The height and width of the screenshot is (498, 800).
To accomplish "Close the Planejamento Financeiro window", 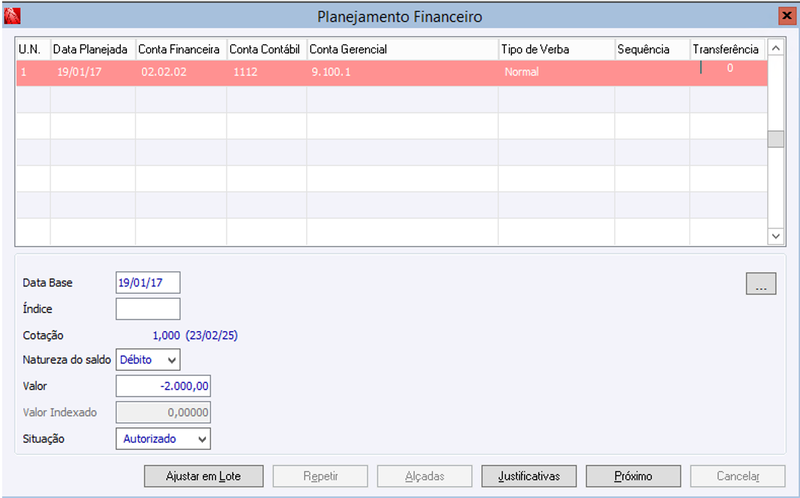I will pyautogui.click(x=787, y=16).
